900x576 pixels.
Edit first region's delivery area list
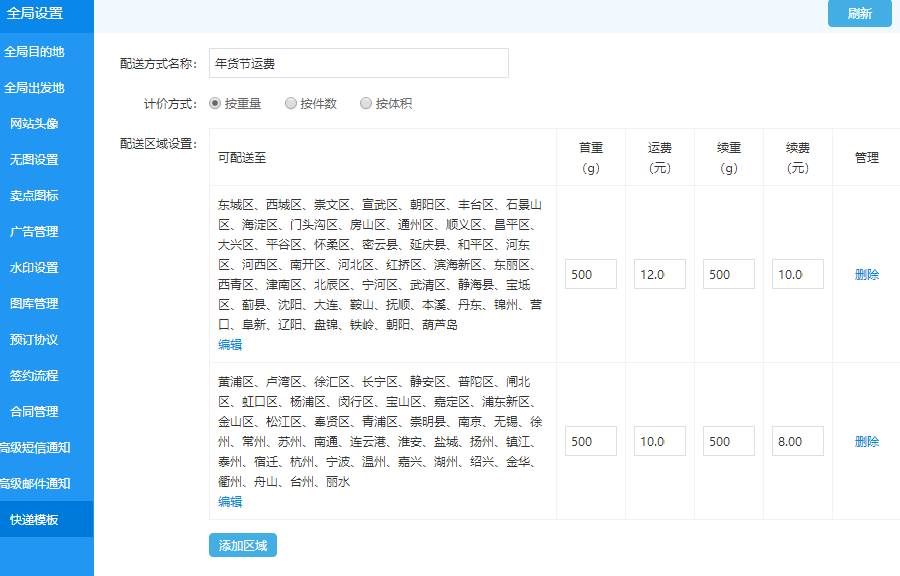tap(230, 345)
